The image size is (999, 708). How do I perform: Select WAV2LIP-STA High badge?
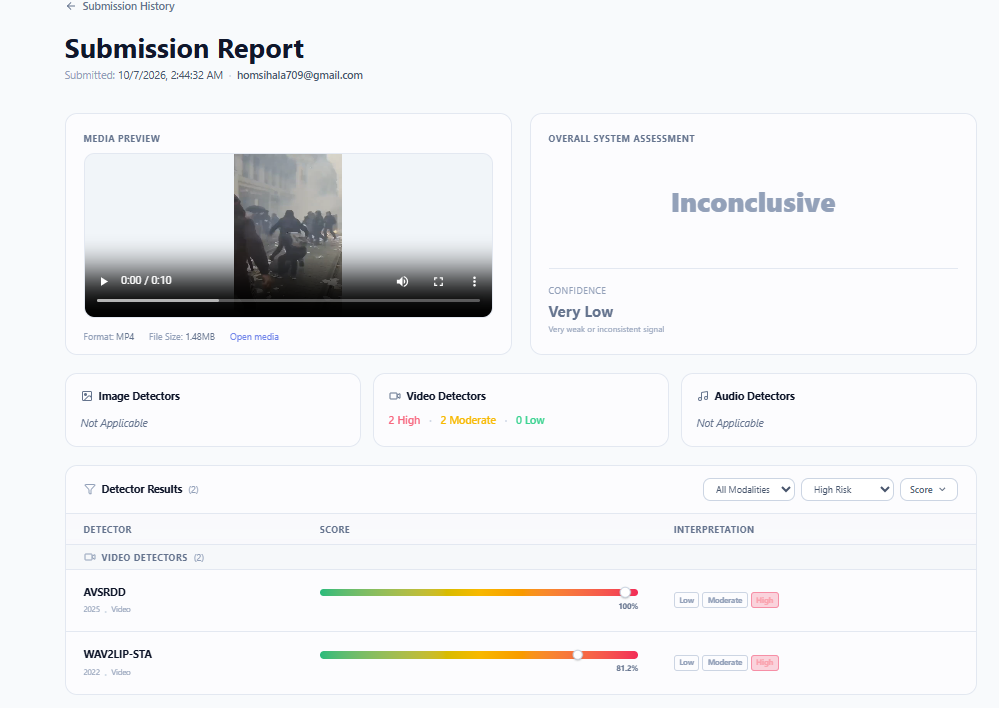(765, 663)
